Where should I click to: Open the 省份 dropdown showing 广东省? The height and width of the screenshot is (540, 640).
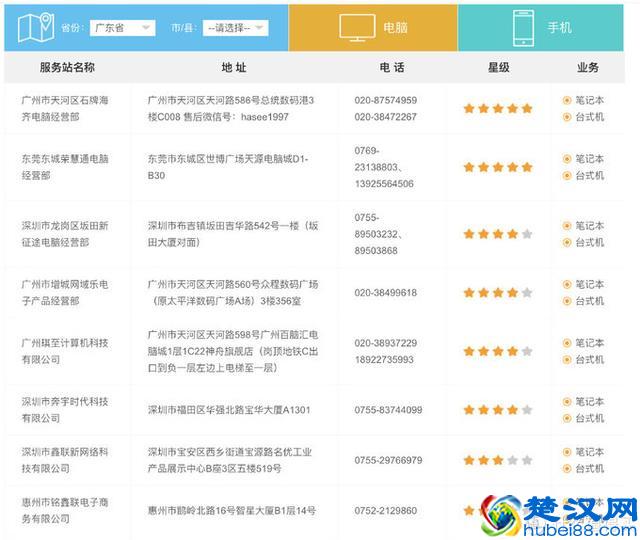(122, 28)
